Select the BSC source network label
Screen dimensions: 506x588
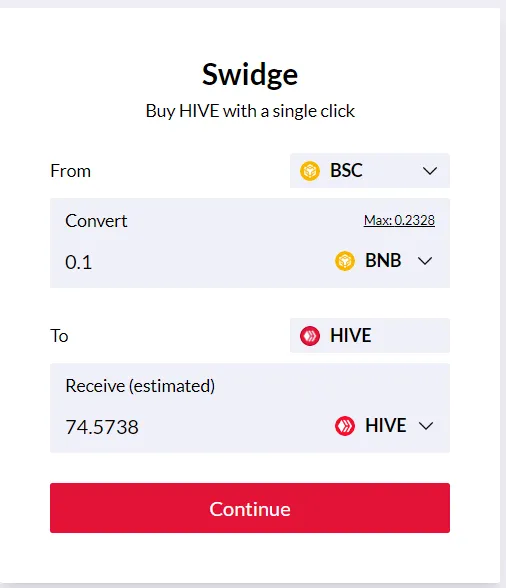click(346, 170)
